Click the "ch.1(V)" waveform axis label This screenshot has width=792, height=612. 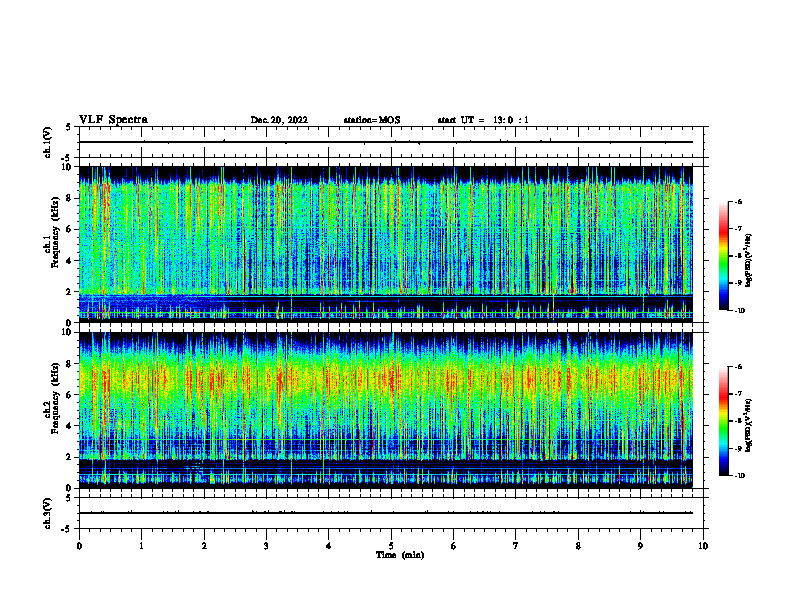[47, 142]
